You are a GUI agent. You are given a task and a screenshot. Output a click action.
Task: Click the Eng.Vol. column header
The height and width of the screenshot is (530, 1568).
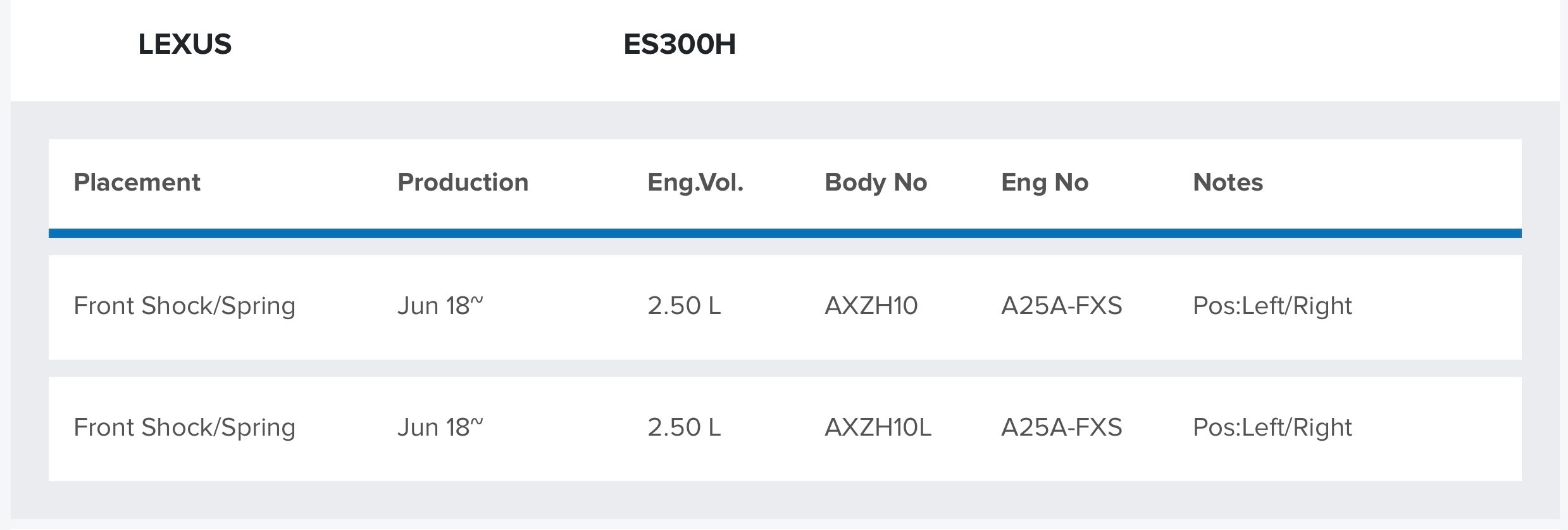point(695,182)
